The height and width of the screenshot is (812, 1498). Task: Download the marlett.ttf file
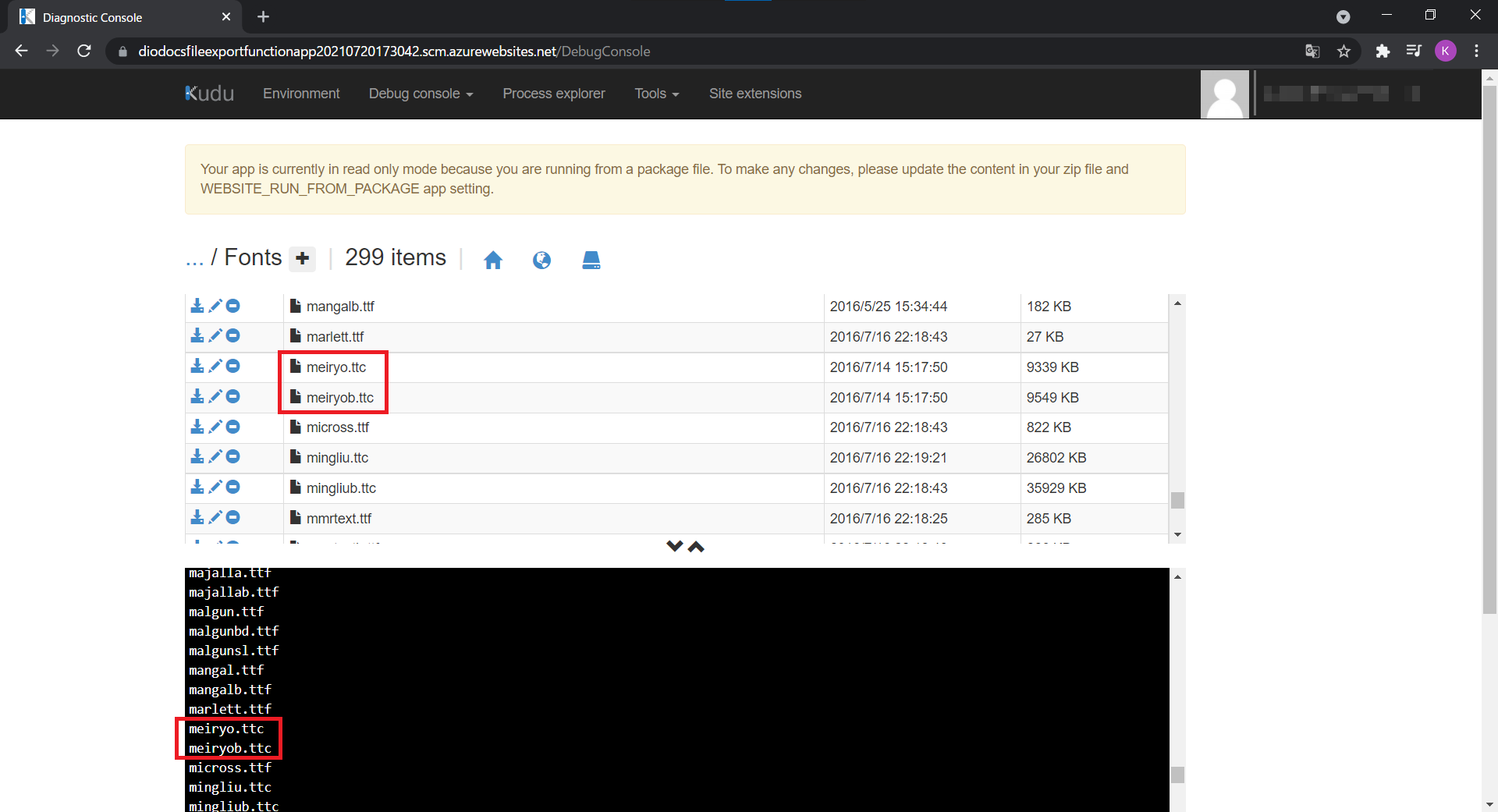(197, 335)
